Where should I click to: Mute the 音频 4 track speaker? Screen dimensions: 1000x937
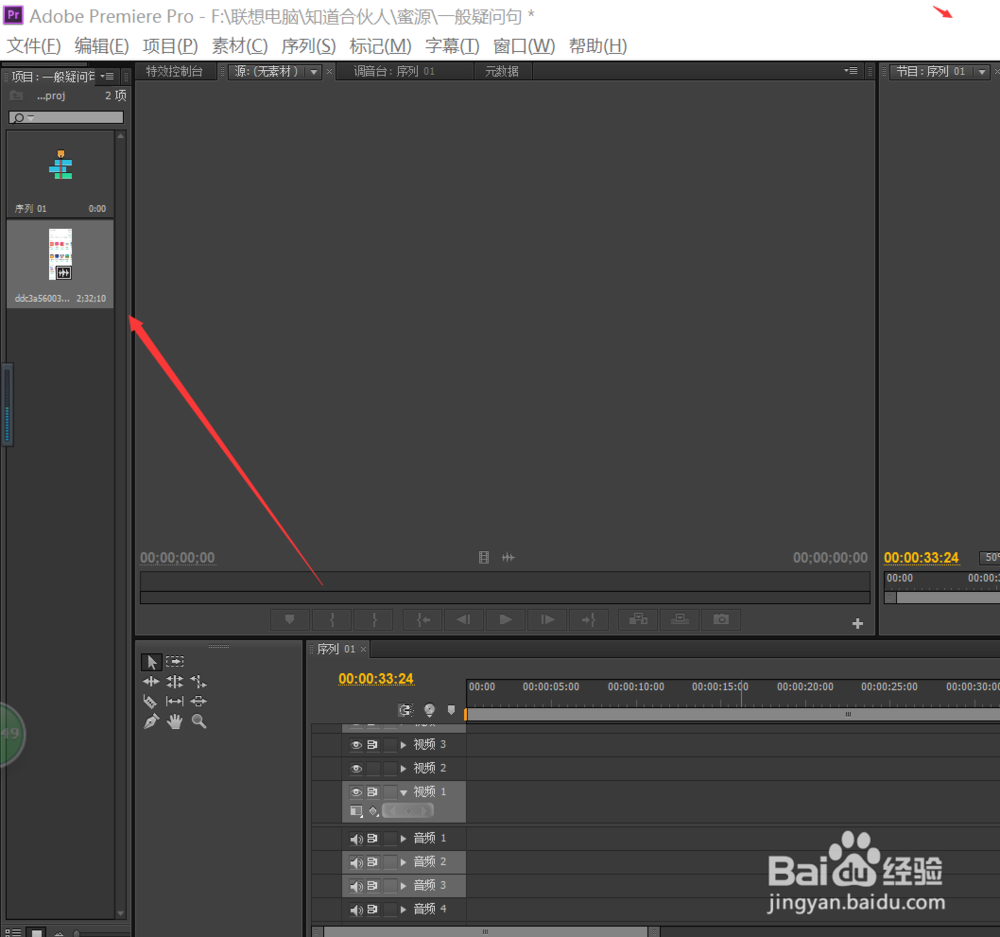[x=357, y=910]
